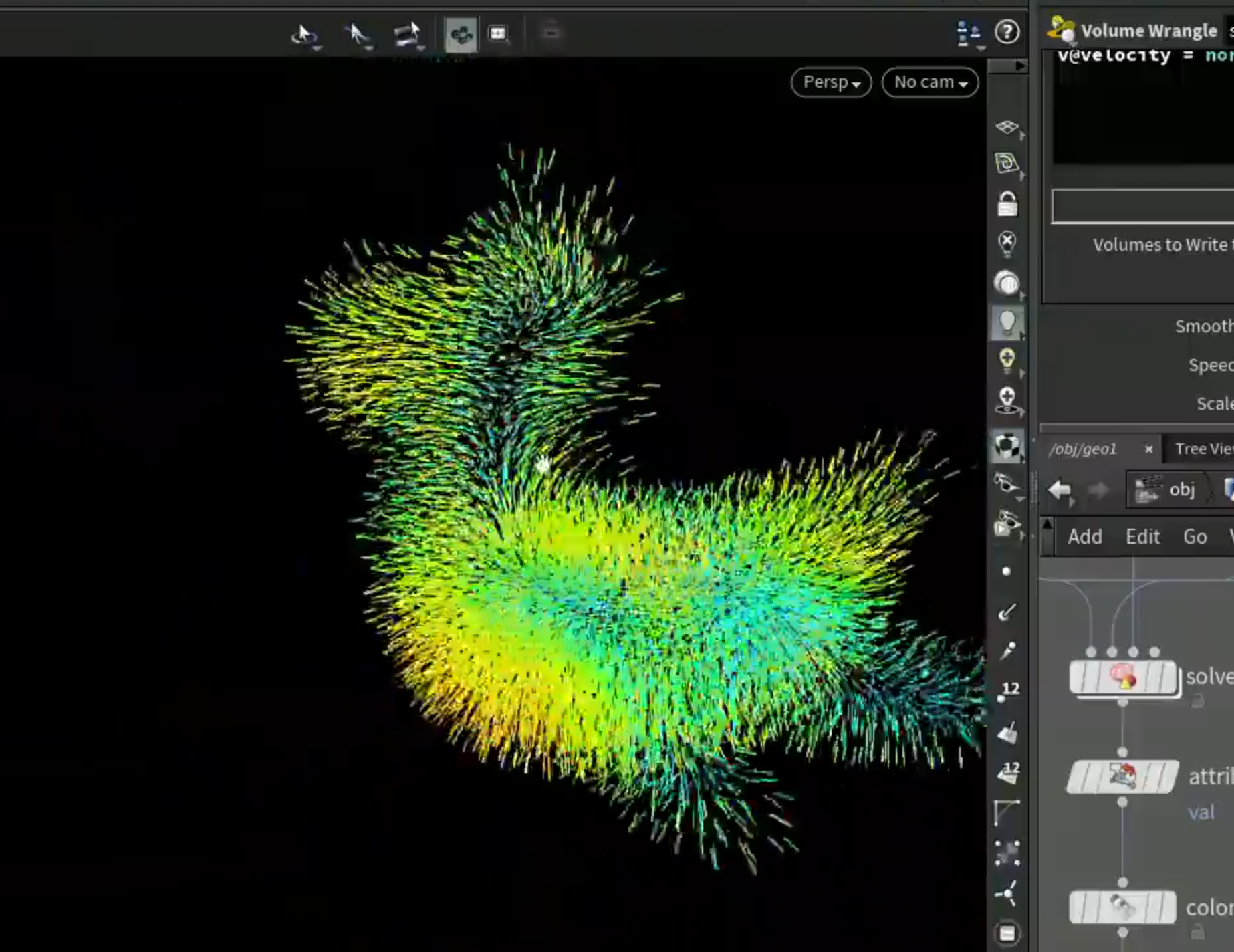Display point numbers icon
This screenshot has width=1234, height=952.
pos(1007,692)
